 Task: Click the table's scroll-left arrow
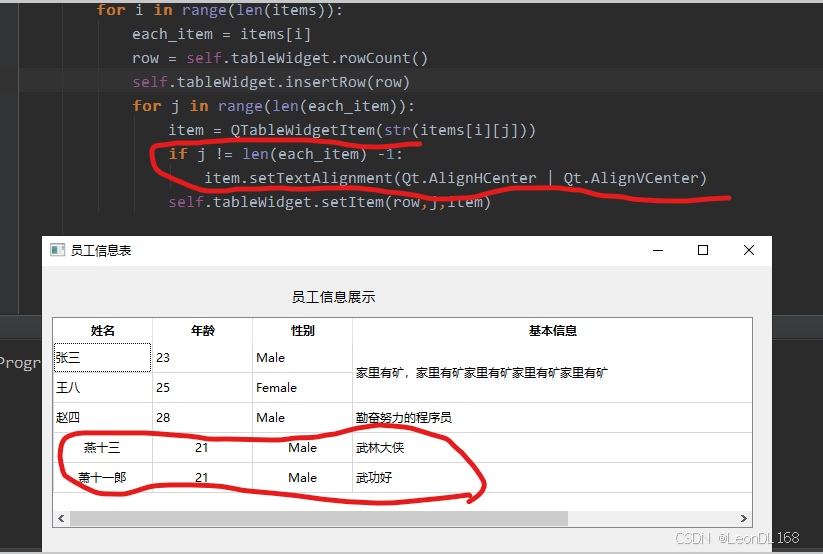pos(61,518)
